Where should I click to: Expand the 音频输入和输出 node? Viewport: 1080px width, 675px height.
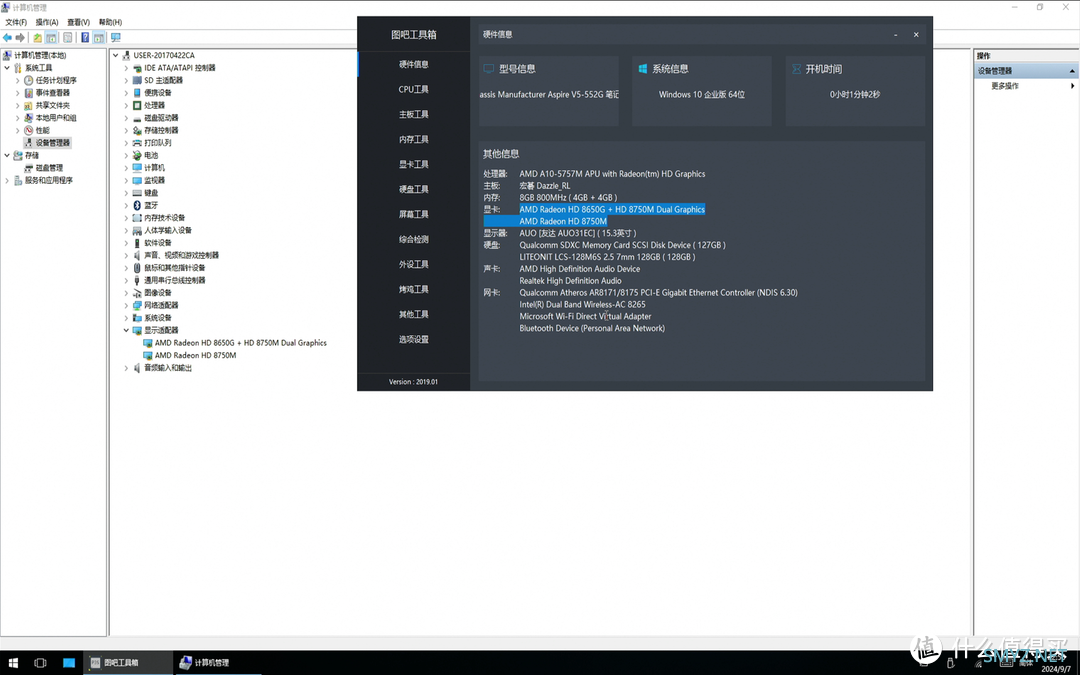coord(126,368)
